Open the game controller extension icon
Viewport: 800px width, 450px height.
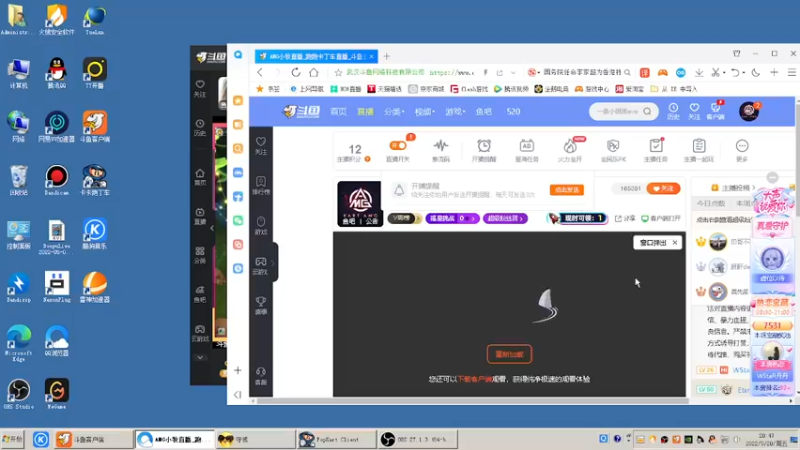[x=662, y=72]
